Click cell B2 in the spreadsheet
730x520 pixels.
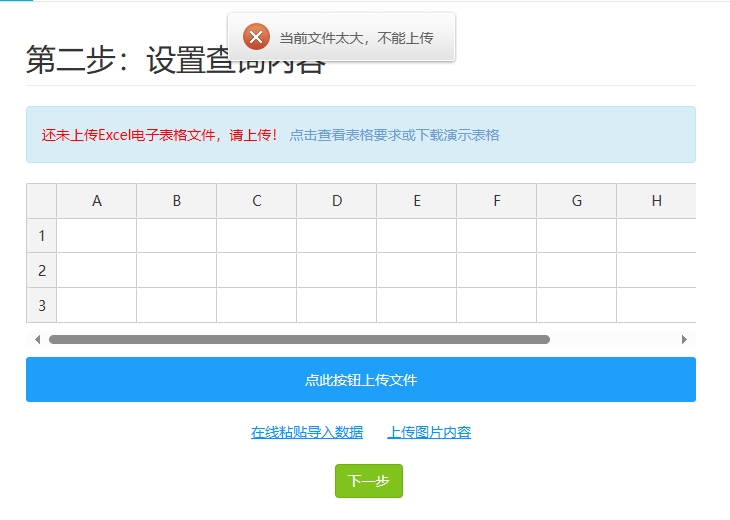tap(177, 270)
